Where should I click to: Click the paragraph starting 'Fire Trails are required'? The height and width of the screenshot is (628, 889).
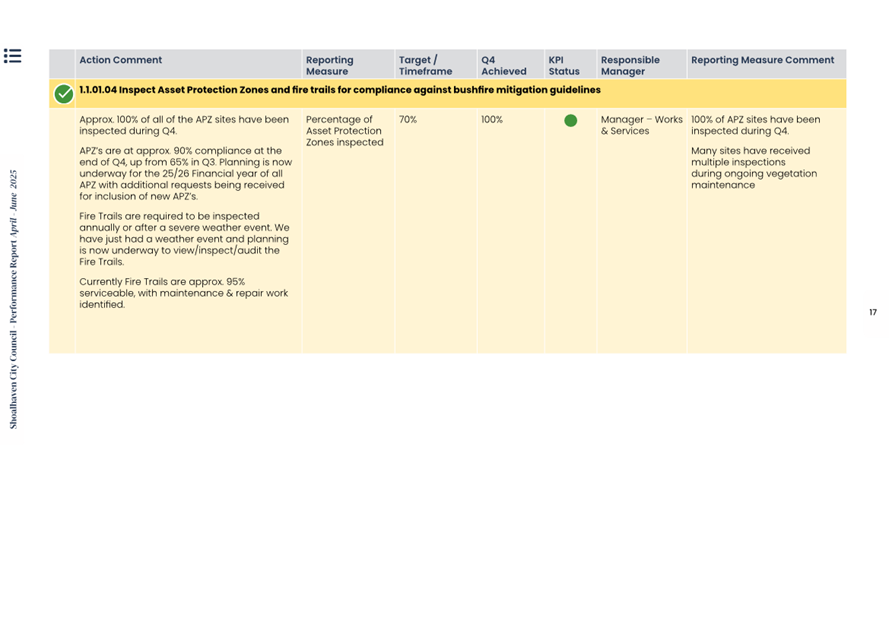coord(184,239)
